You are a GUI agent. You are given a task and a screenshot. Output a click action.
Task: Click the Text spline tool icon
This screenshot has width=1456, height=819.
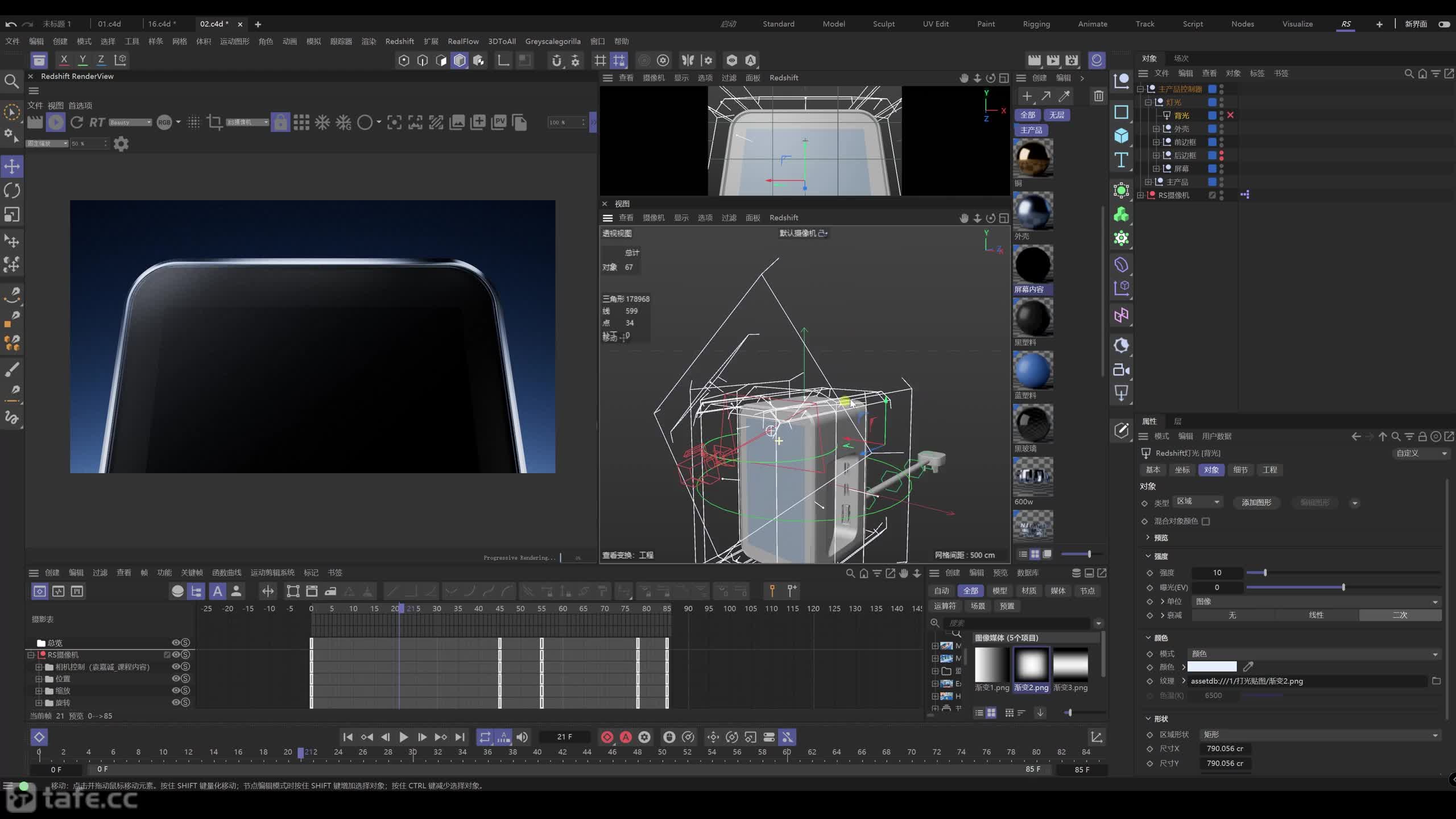[x=1121, y=160]
